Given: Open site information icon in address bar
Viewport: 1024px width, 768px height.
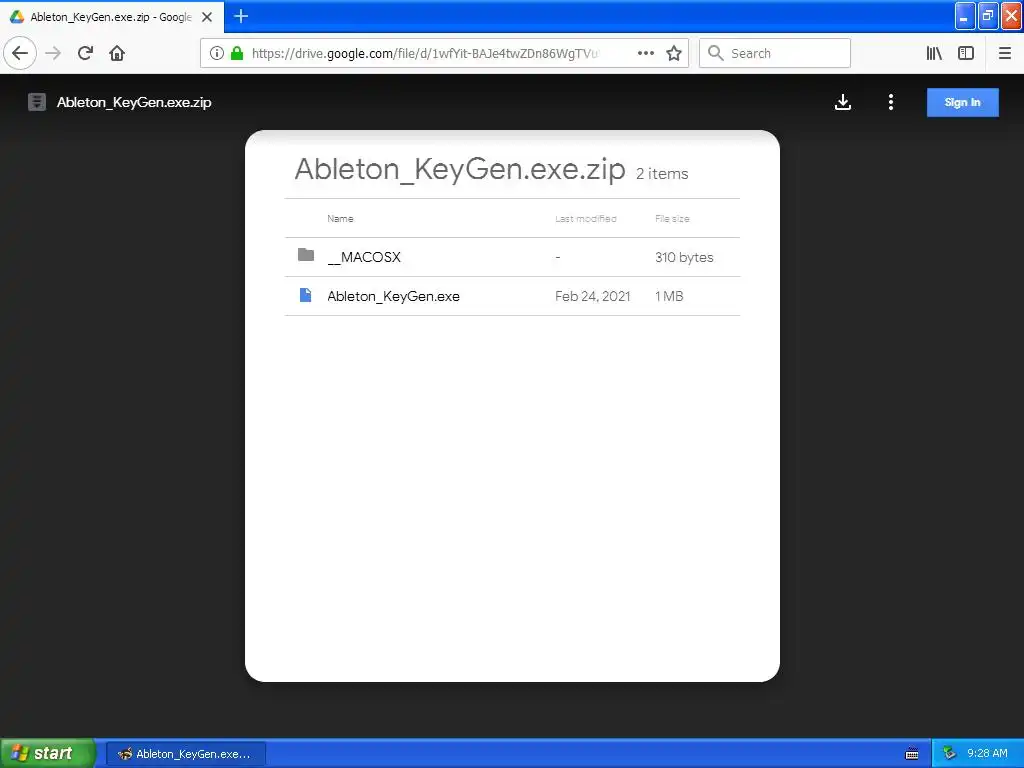Looking at the screenshot, I should 217,53.
